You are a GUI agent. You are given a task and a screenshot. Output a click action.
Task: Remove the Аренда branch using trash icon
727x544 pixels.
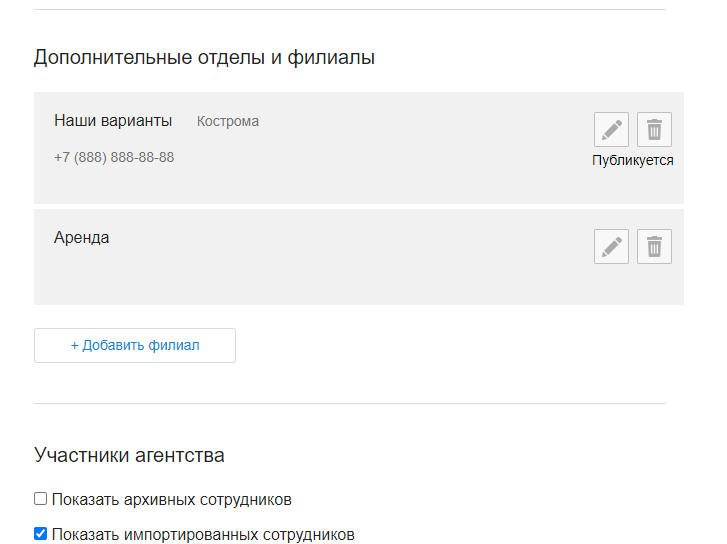tap(654, 246)
